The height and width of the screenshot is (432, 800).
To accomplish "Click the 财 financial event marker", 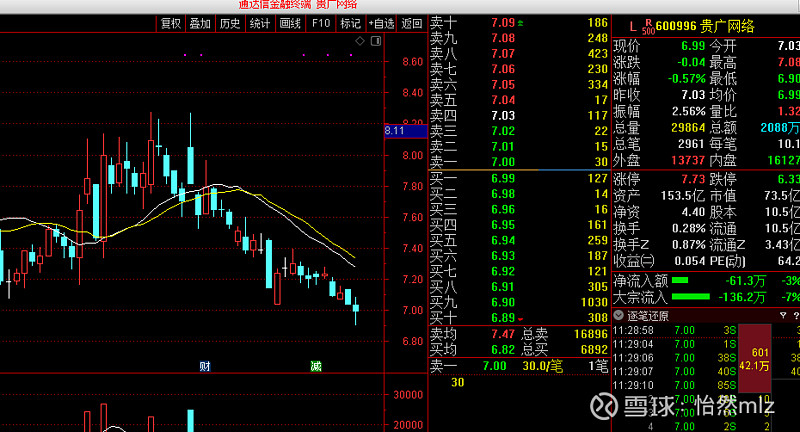I will 205,366.
